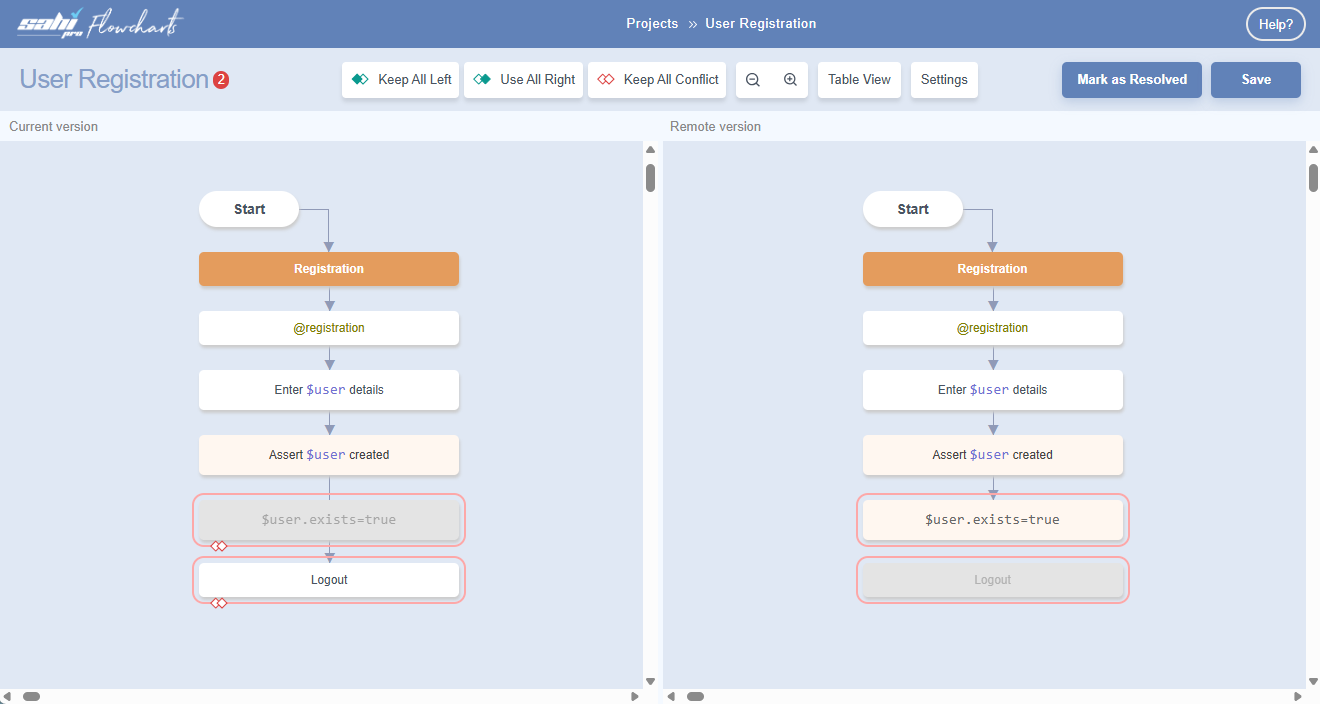
Task: Select Logout step in current version
Action: [329, 580]
